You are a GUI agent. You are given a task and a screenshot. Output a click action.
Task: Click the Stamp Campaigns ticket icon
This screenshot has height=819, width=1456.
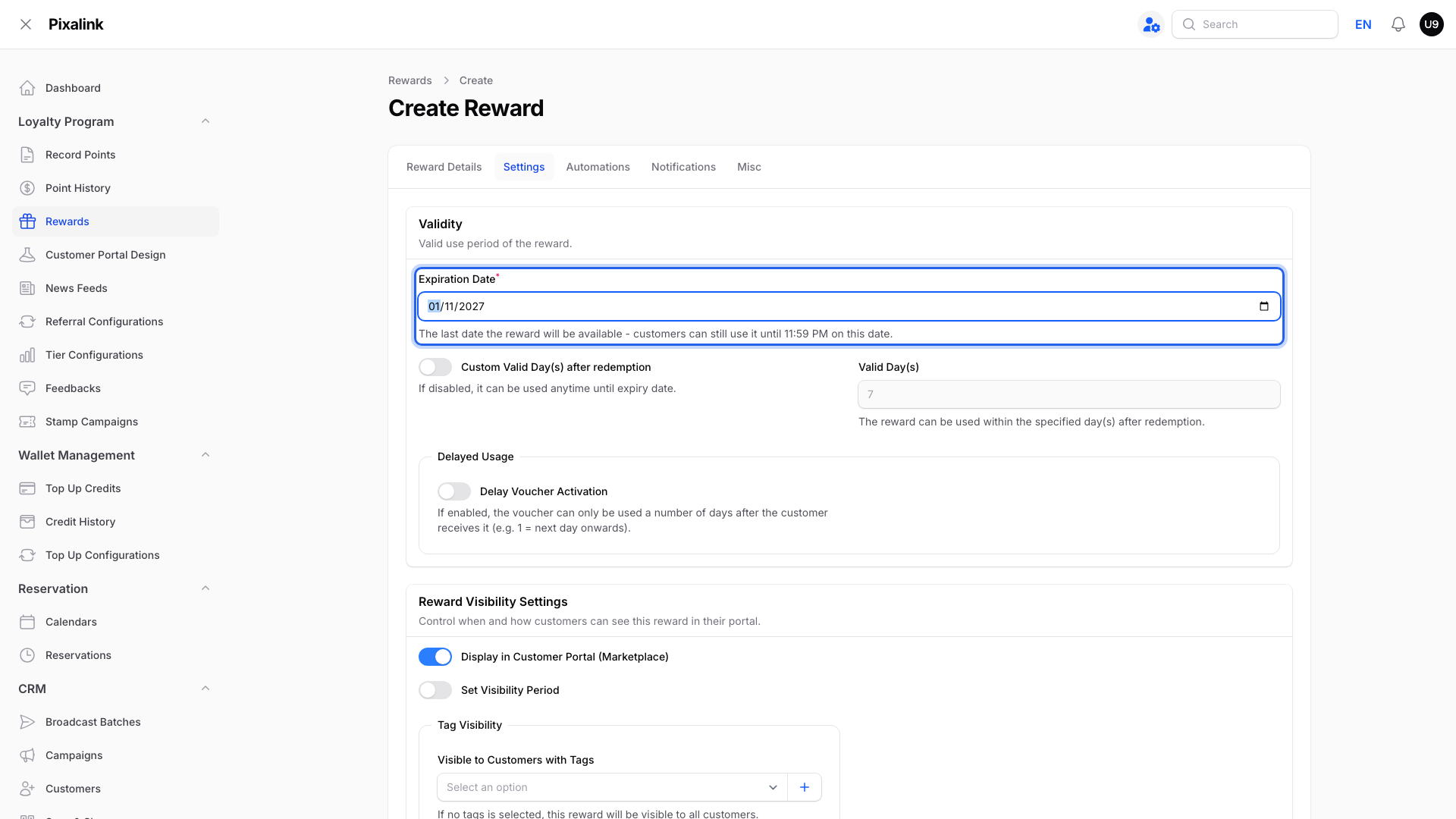point(27,422)
